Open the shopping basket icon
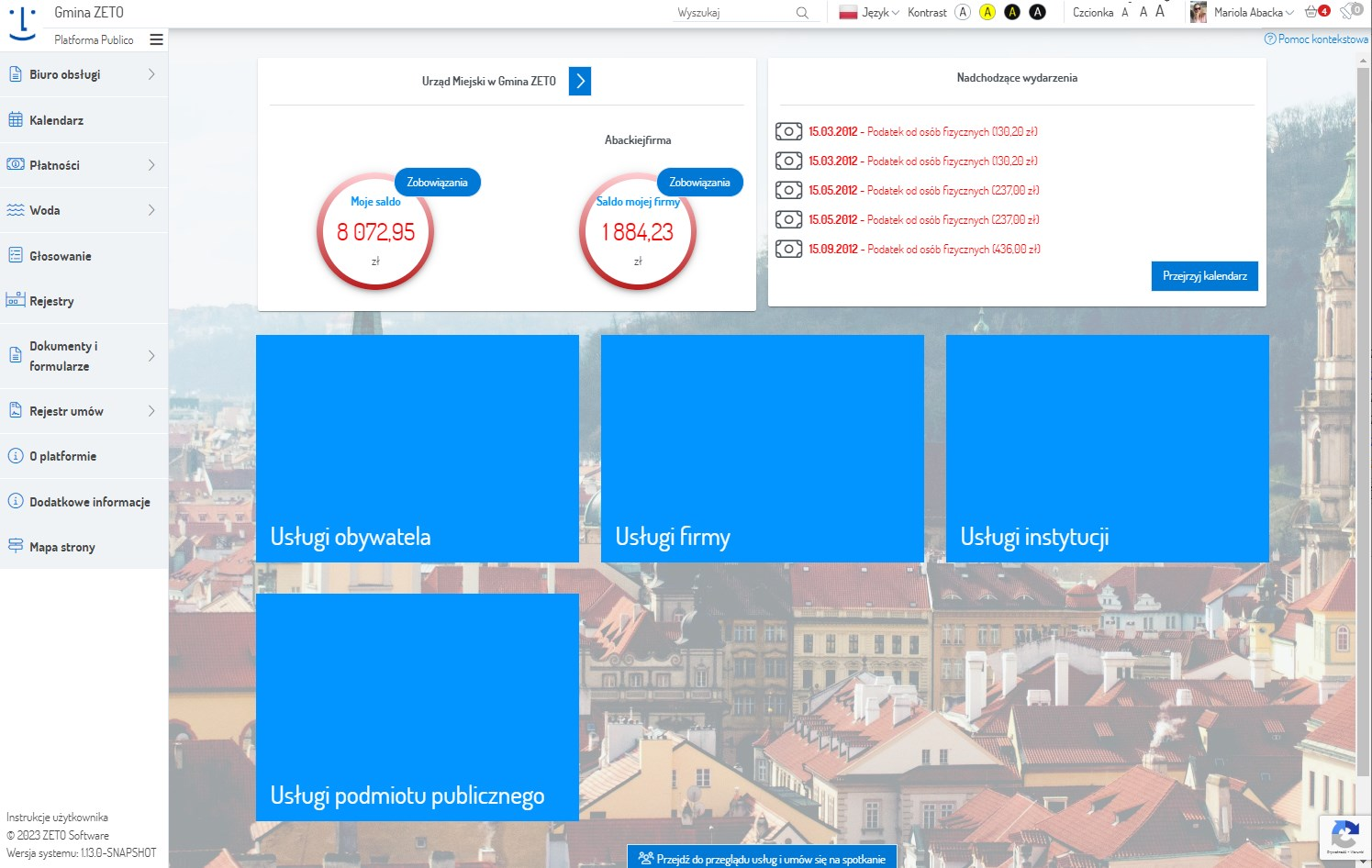 coord(1311,12)
